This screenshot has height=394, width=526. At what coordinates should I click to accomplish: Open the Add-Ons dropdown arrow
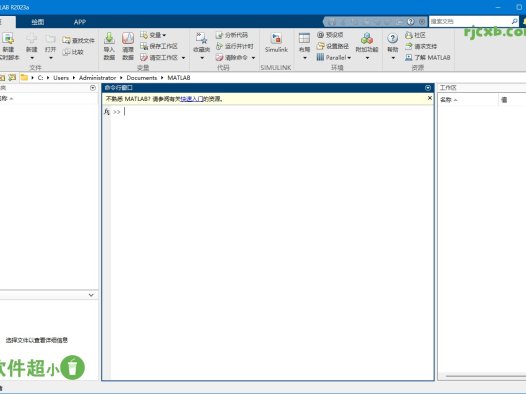click(x=367, y=58)
